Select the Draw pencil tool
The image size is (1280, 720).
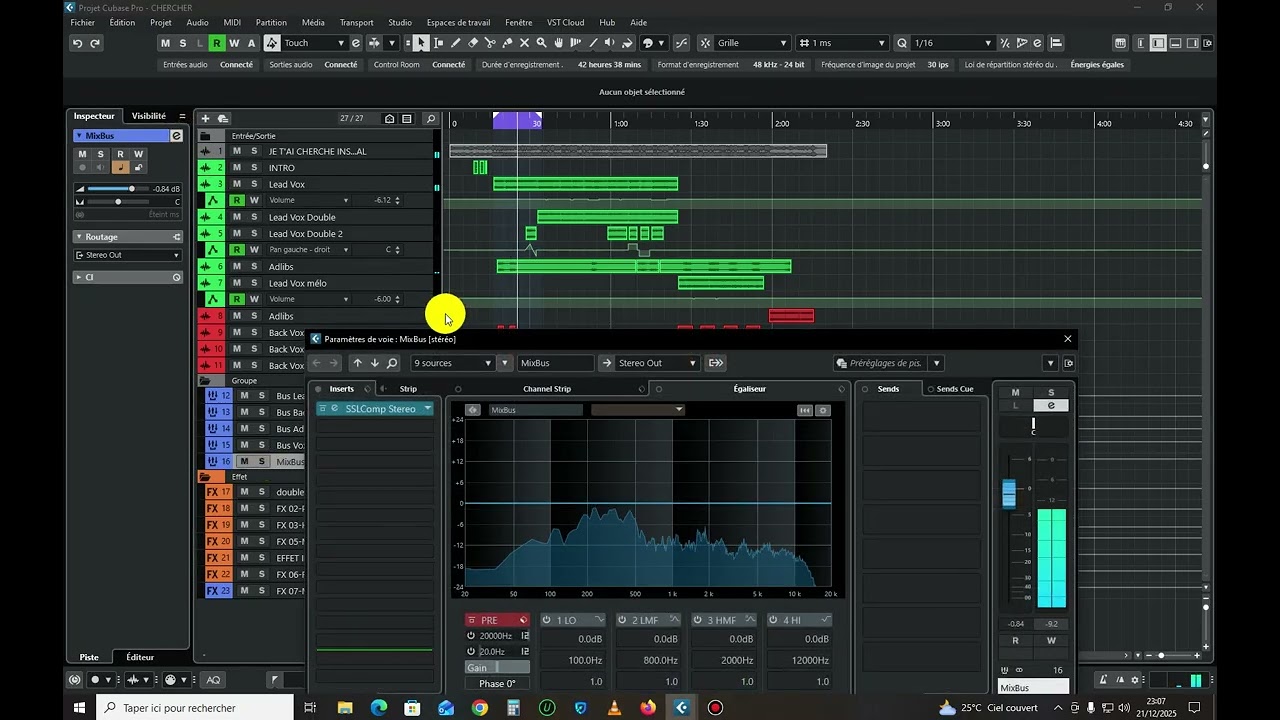(456, 43)
